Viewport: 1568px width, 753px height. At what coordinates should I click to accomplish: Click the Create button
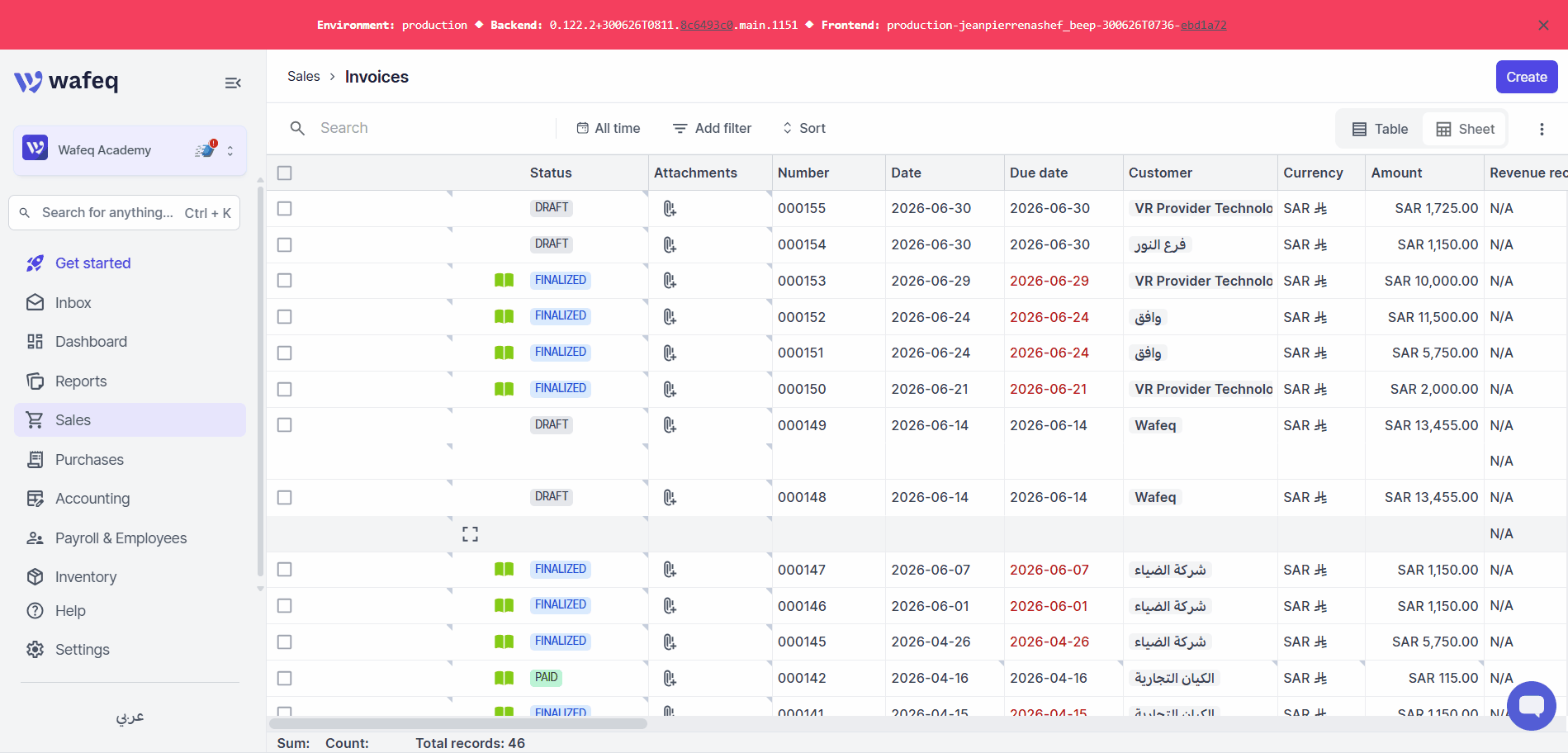pyautogui.click(x=1527, y=77)
